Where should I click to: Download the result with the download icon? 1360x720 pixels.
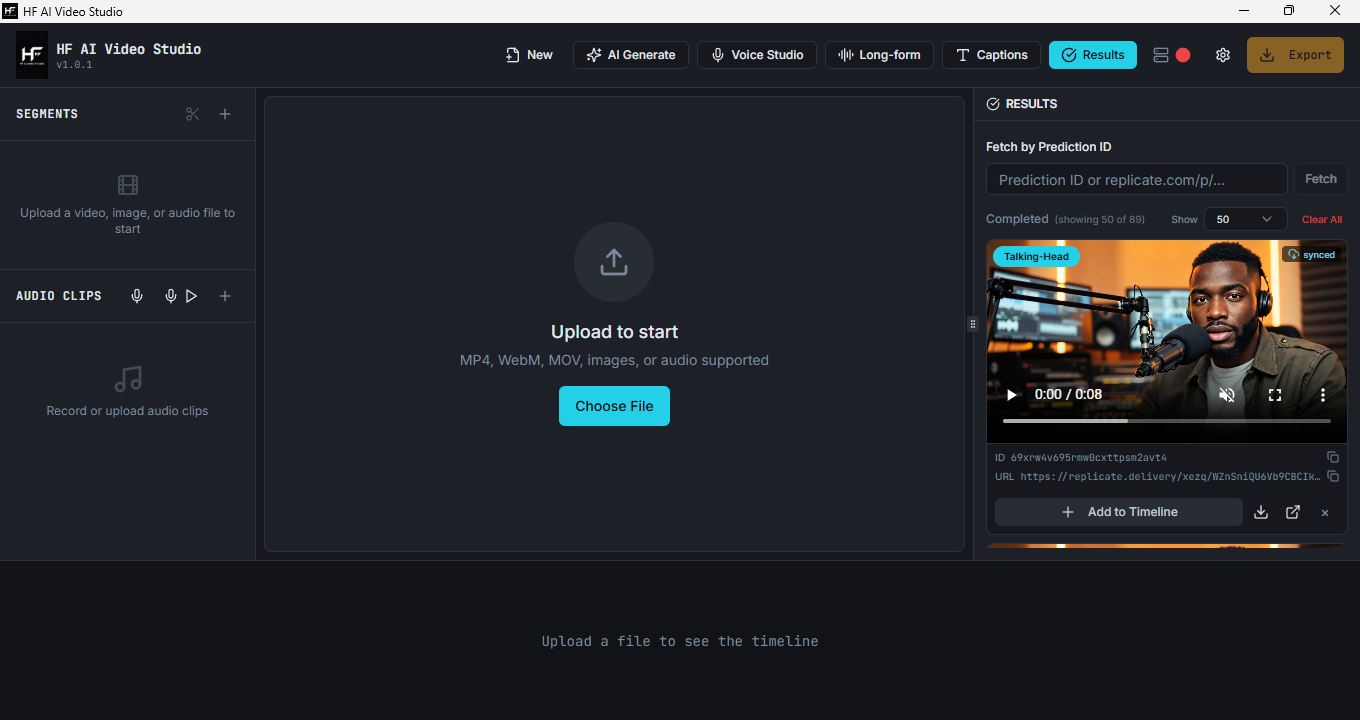(1261, 512)
